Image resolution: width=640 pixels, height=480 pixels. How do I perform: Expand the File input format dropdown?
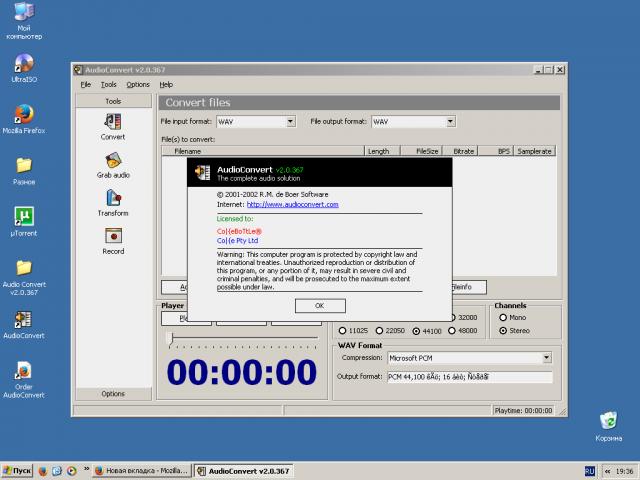(x=290, y=121)
